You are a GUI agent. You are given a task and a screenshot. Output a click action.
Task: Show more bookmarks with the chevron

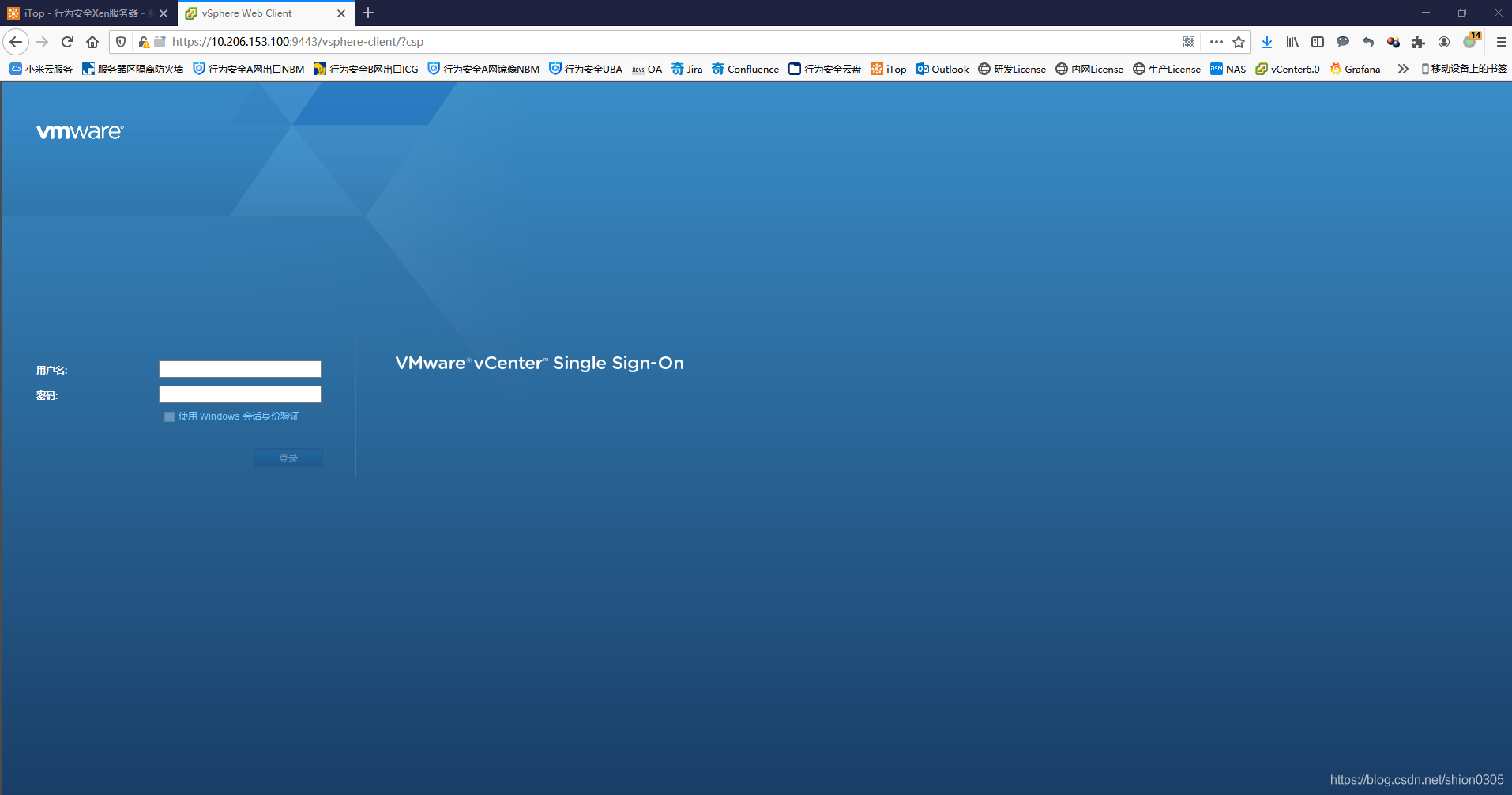pyautogui.click(x=1403, y=69)
